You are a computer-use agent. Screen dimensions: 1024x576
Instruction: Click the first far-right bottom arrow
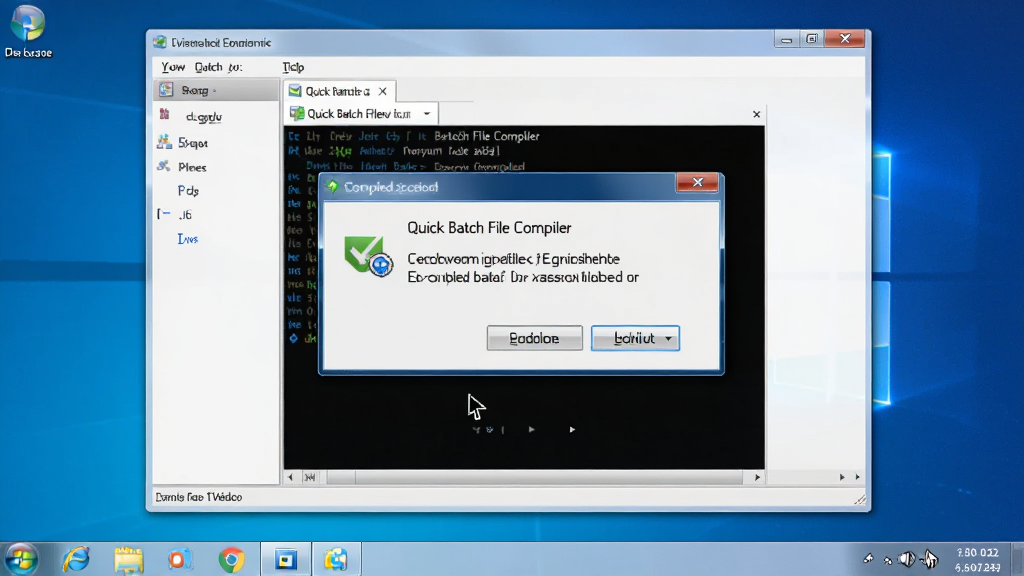842,477
